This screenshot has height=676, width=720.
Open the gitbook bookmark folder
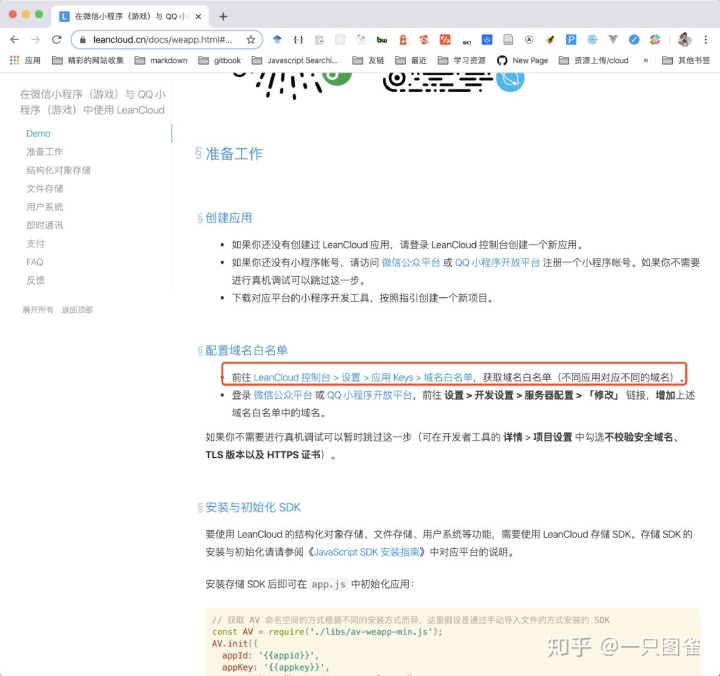pyautogui.click(x=219, y=60)
